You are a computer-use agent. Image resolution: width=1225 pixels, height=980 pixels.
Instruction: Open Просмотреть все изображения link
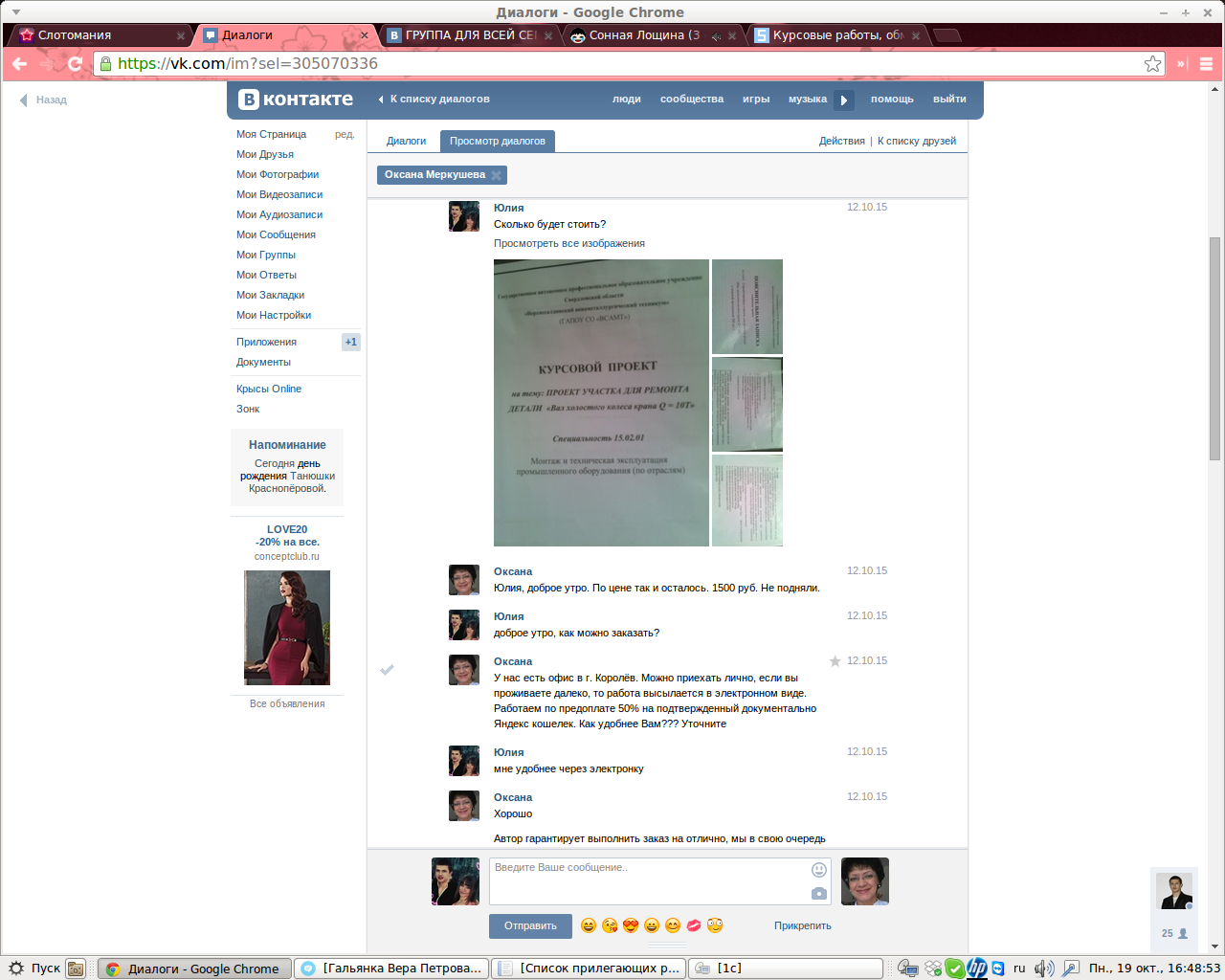568,243
